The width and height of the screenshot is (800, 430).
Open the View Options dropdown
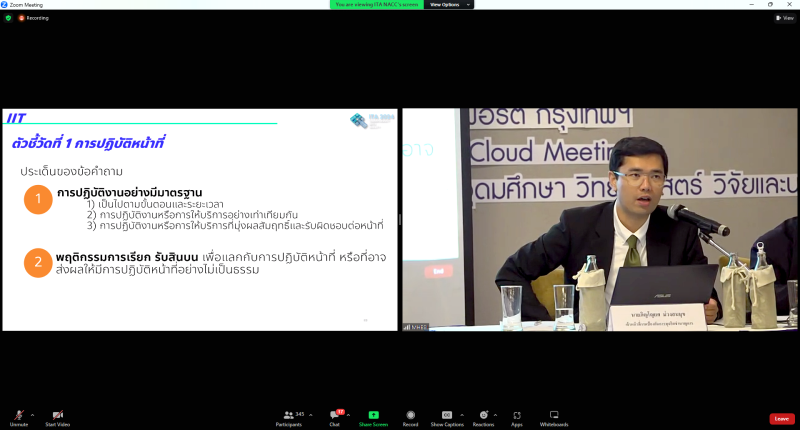click(x=449, y=5)
